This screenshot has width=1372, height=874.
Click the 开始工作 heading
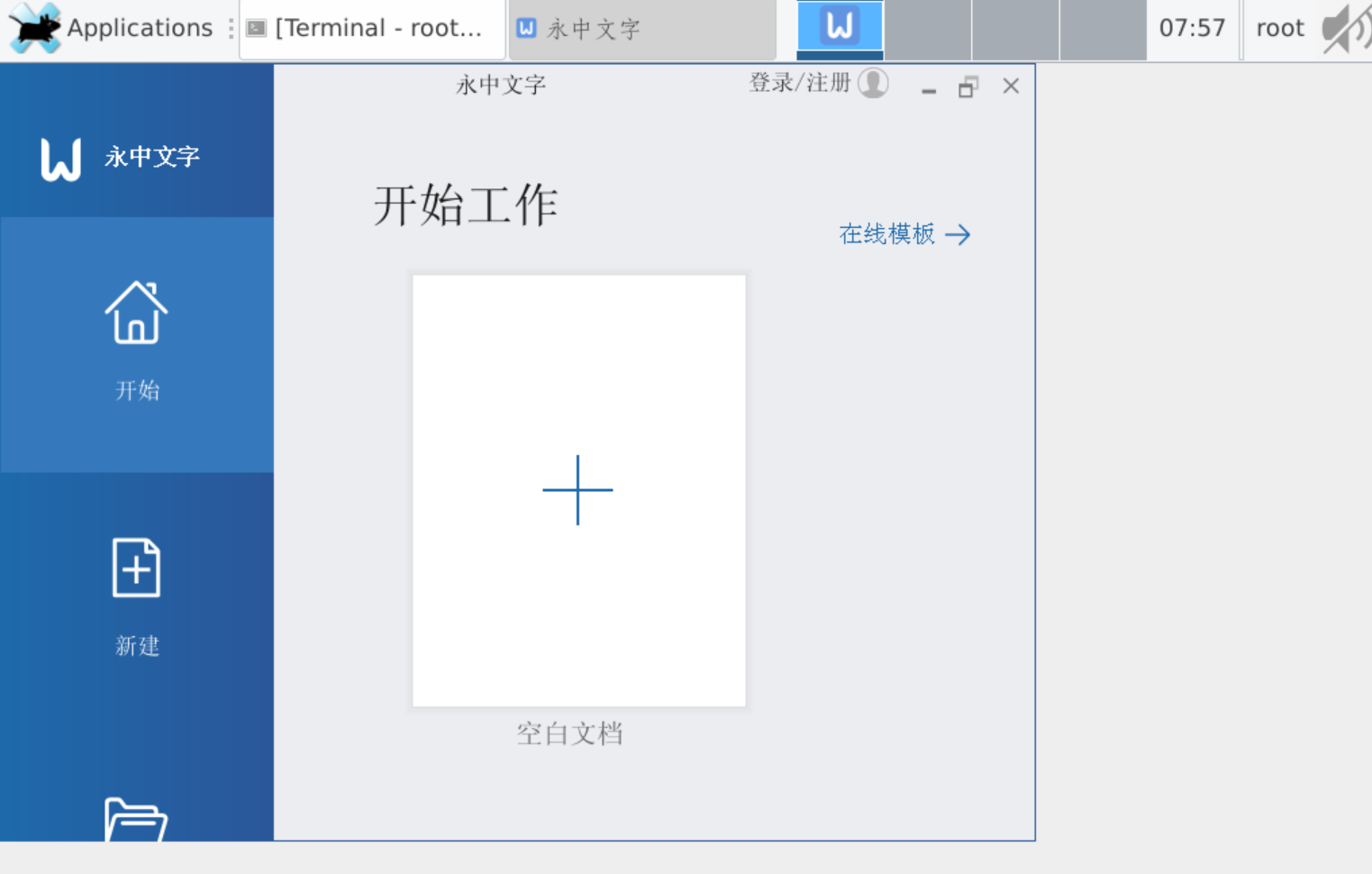[466, 205]
